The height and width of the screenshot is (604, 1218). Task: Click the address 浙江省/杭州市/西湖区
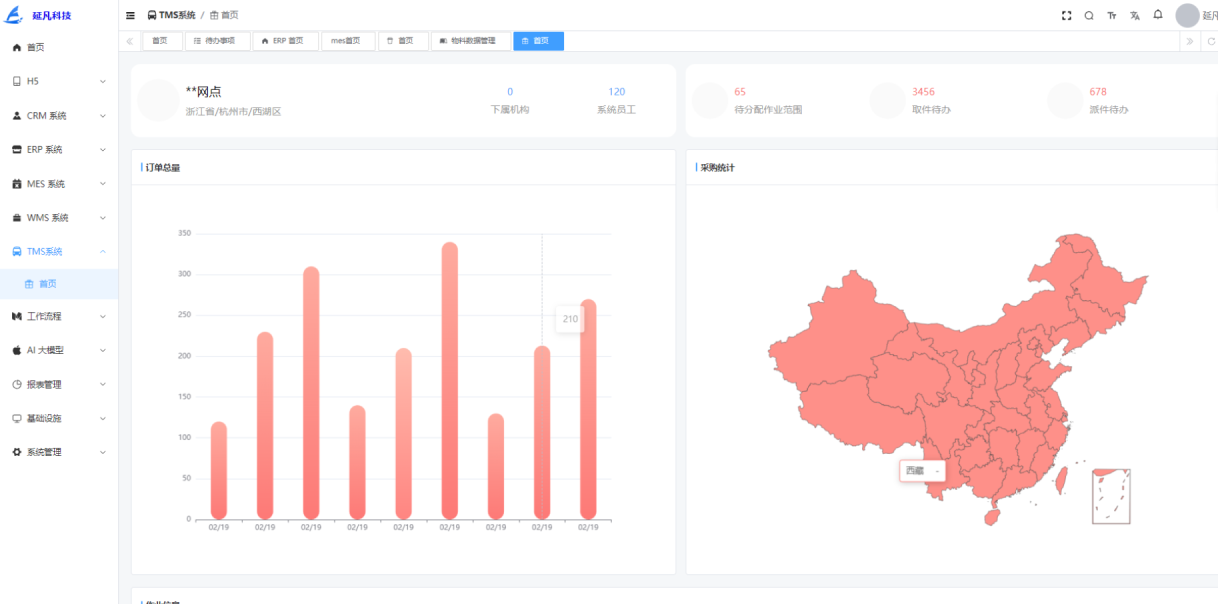234,111
